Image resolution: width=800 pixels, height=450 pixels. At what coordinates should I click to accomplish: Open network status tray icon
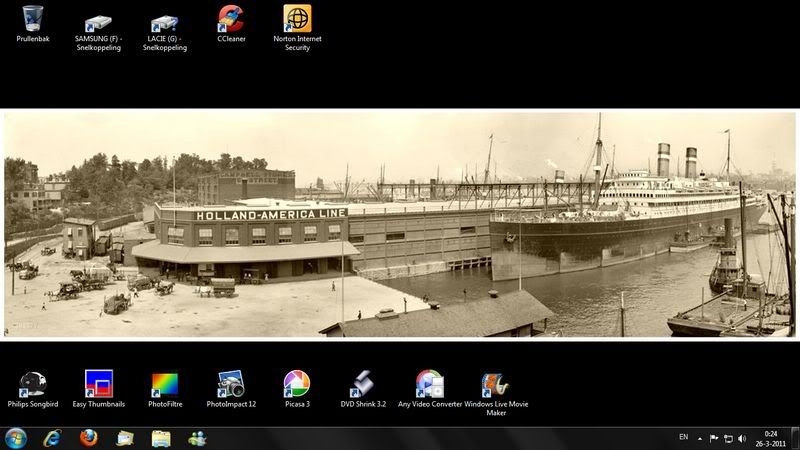(729, 439)
